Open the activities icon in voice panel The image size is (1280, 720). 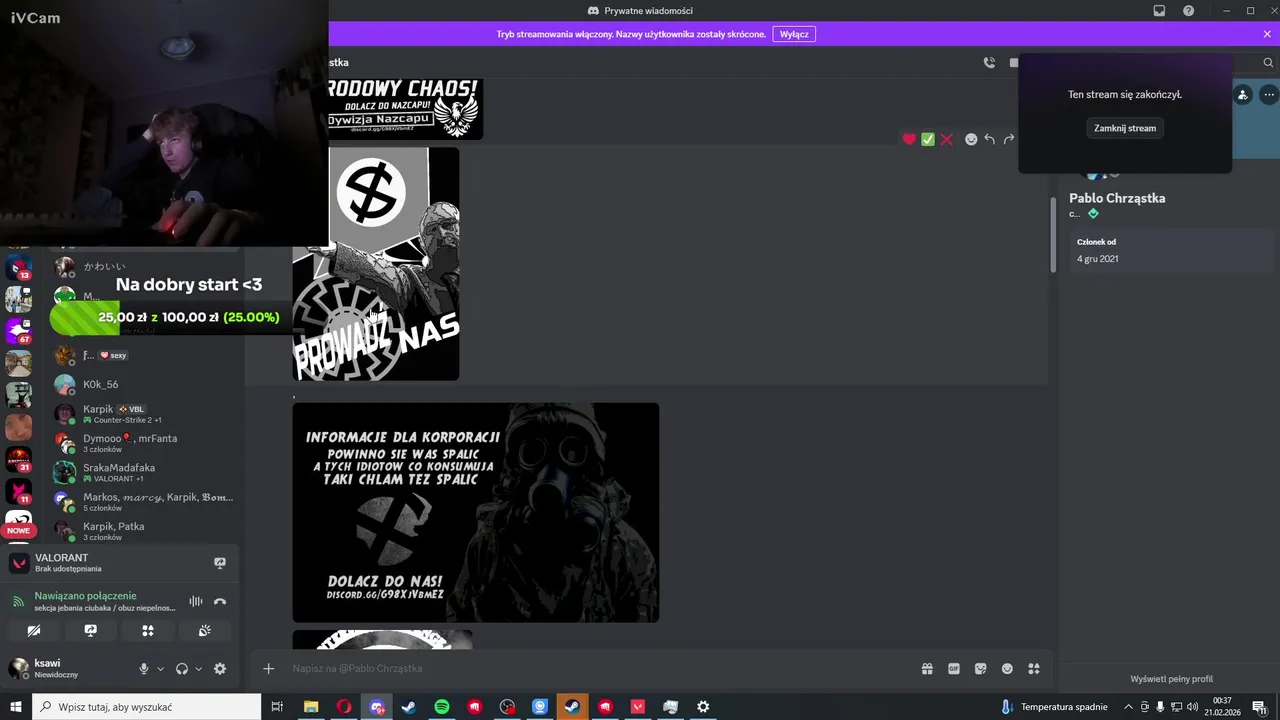148,630
